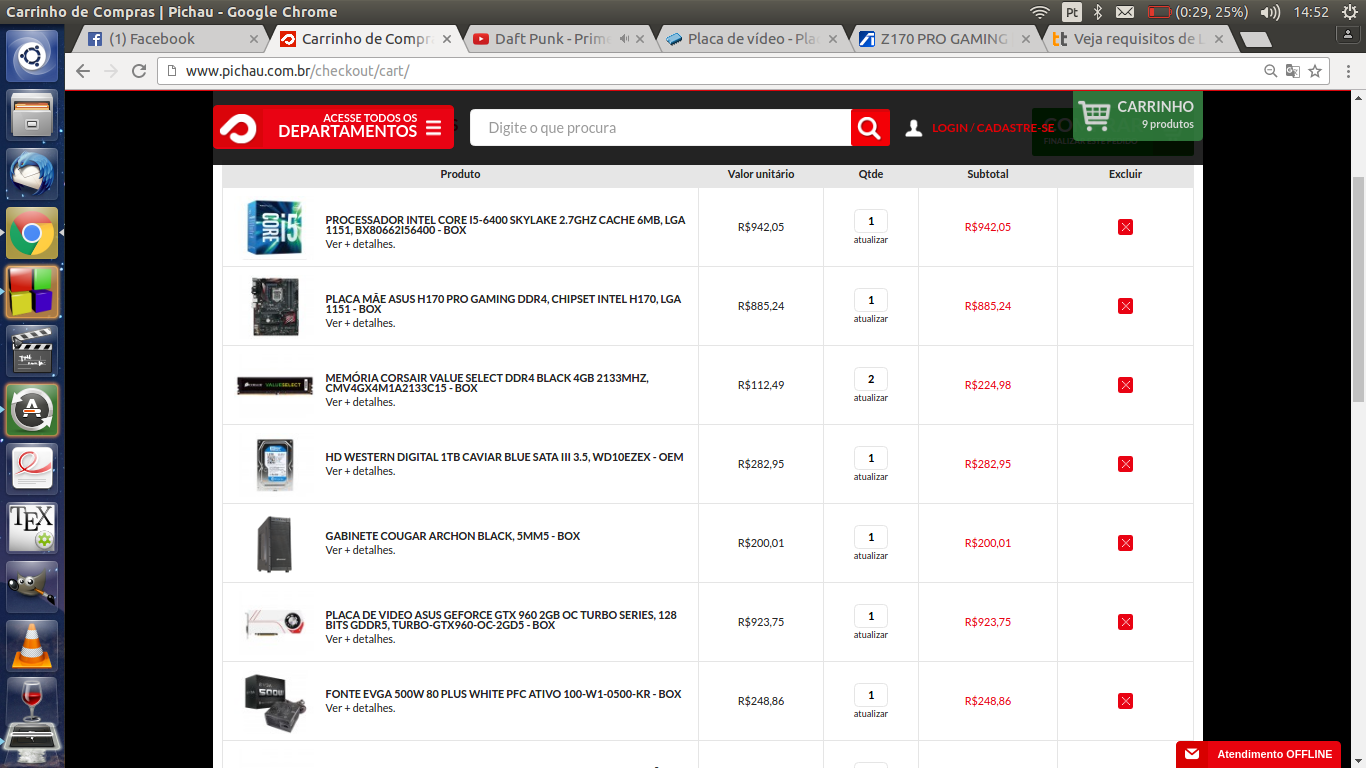Click the zoom magnifier in address bar
Viewport: 1366px width, 768px height.
click(1271, 71)
